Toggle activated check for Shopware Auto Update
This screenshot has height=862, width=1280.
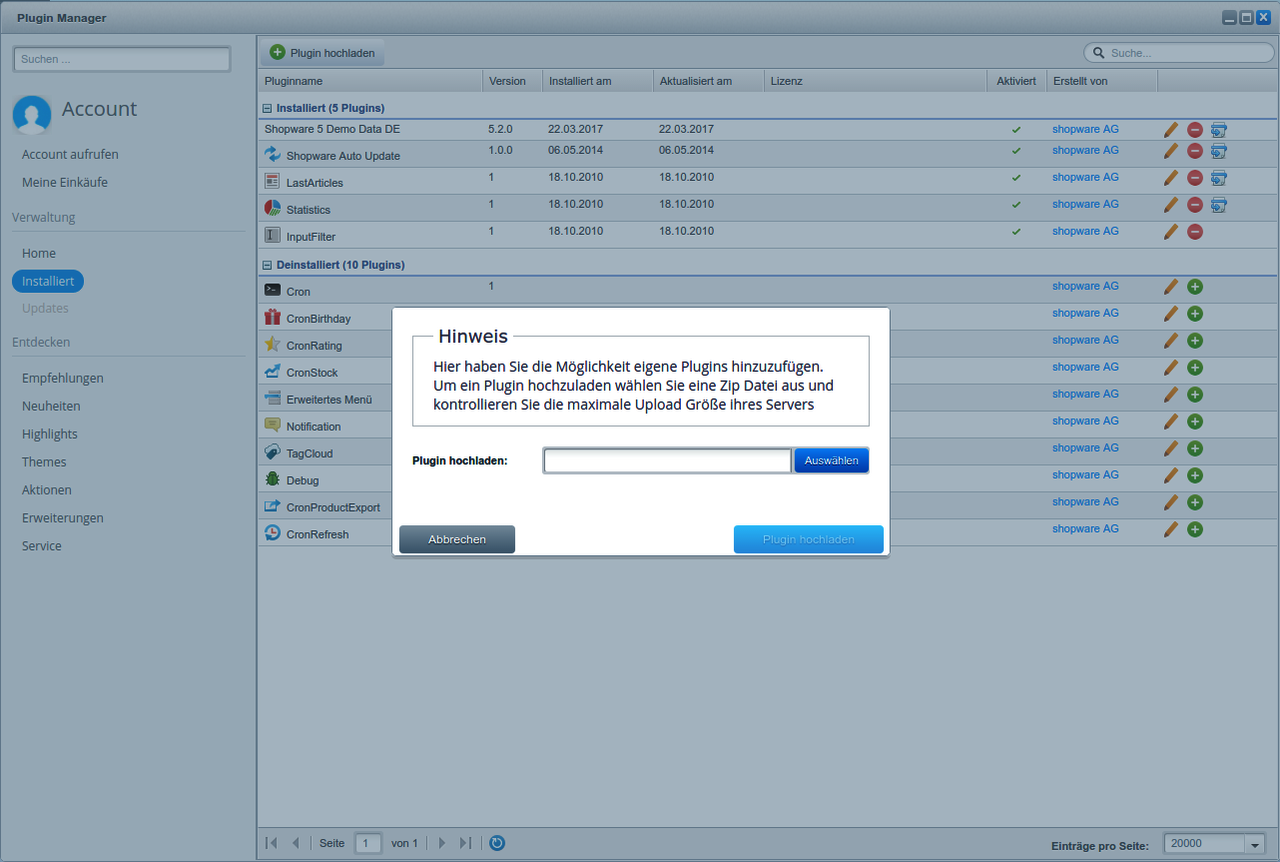point(1016,151)
